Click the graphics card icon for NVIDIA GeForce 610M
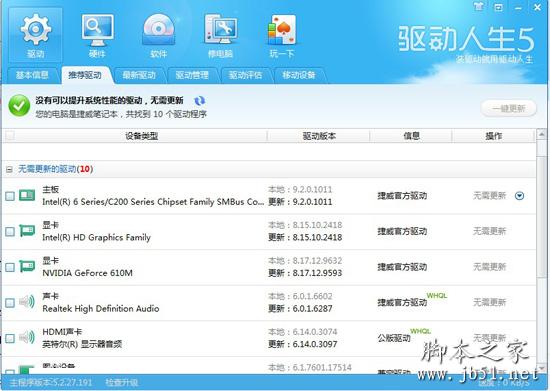The image size is (550, 391). 27,266
